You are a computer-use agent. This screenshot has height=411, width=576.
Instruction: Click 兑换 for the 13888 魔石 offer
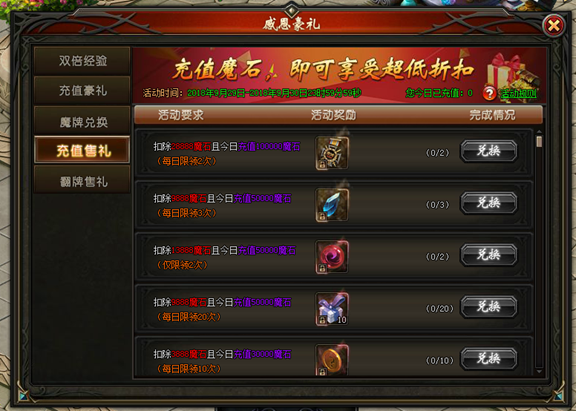point(489,254)
